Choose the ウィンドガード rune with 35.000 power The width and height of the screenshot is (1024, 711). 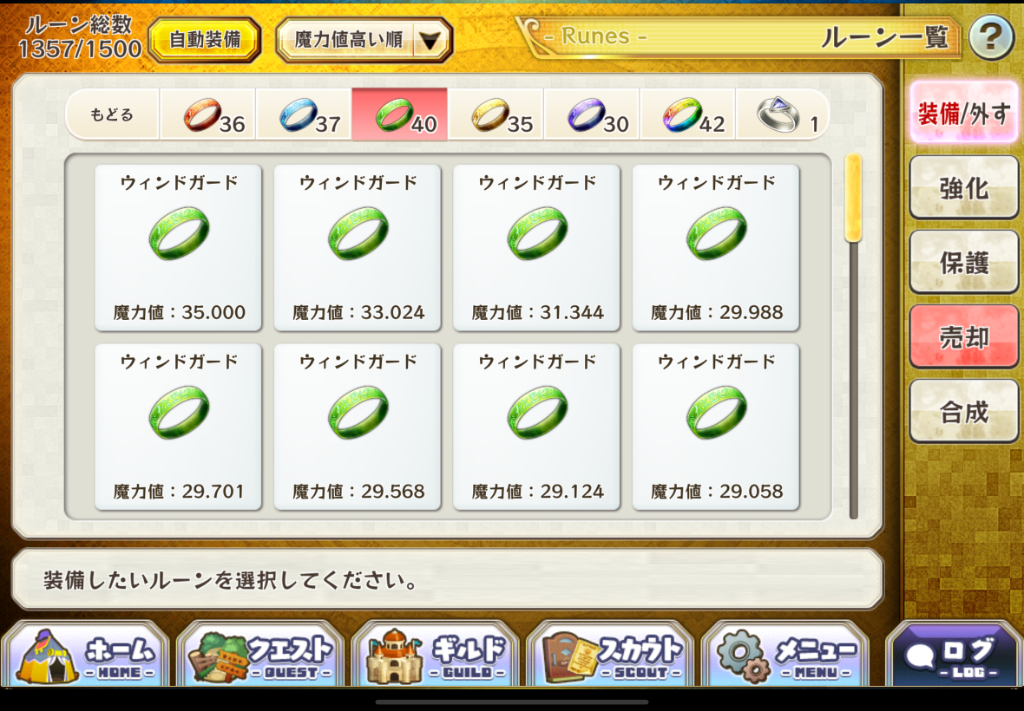coord(178,248)
